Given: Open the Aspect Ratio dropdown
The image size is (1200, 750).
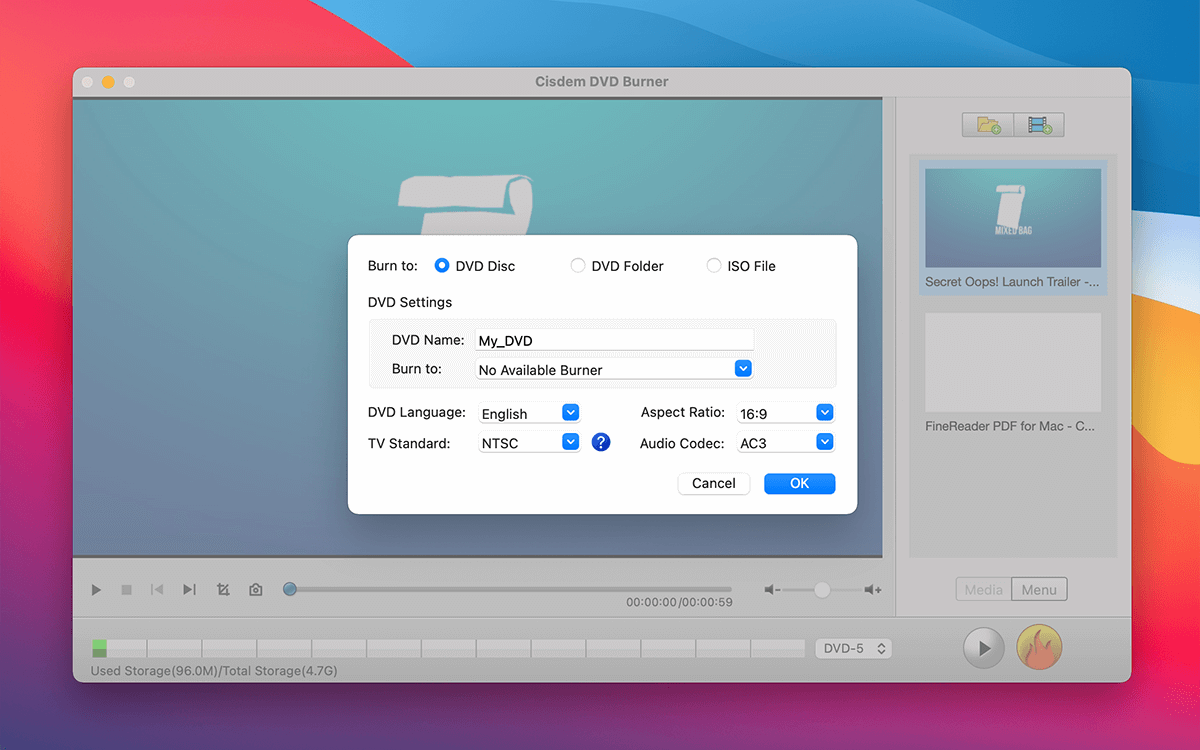Looking at the screenshot, I should [785, 412].
